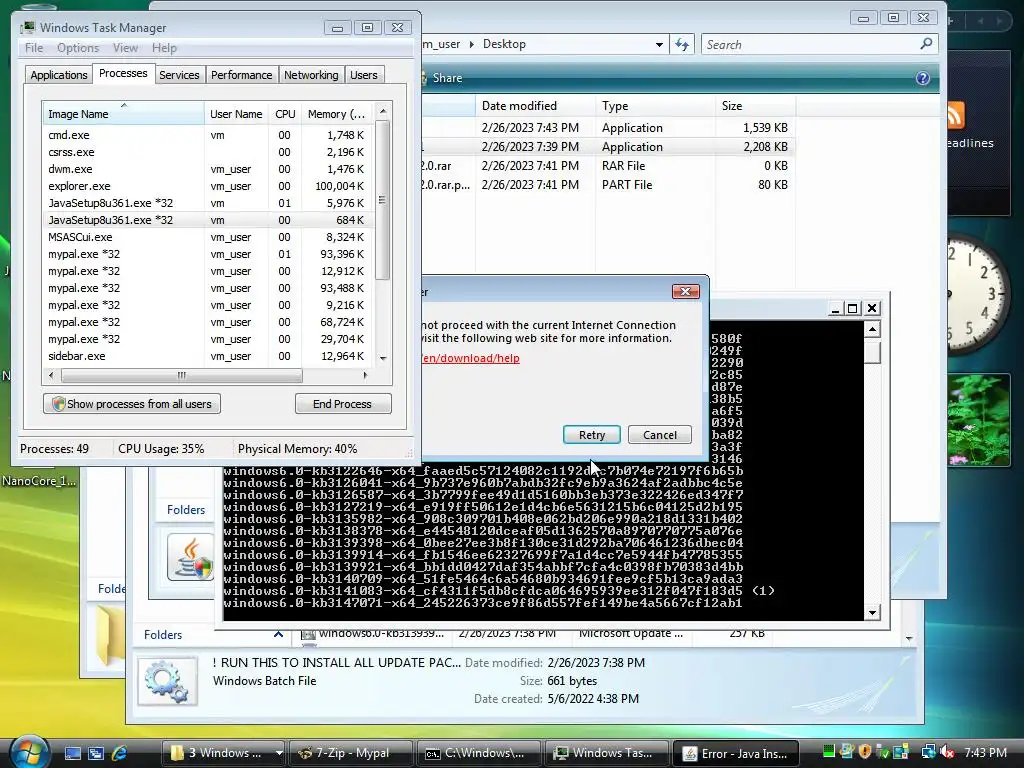Collapse the Folders pane chevron

pyautogui.click(x=278, y=634)
